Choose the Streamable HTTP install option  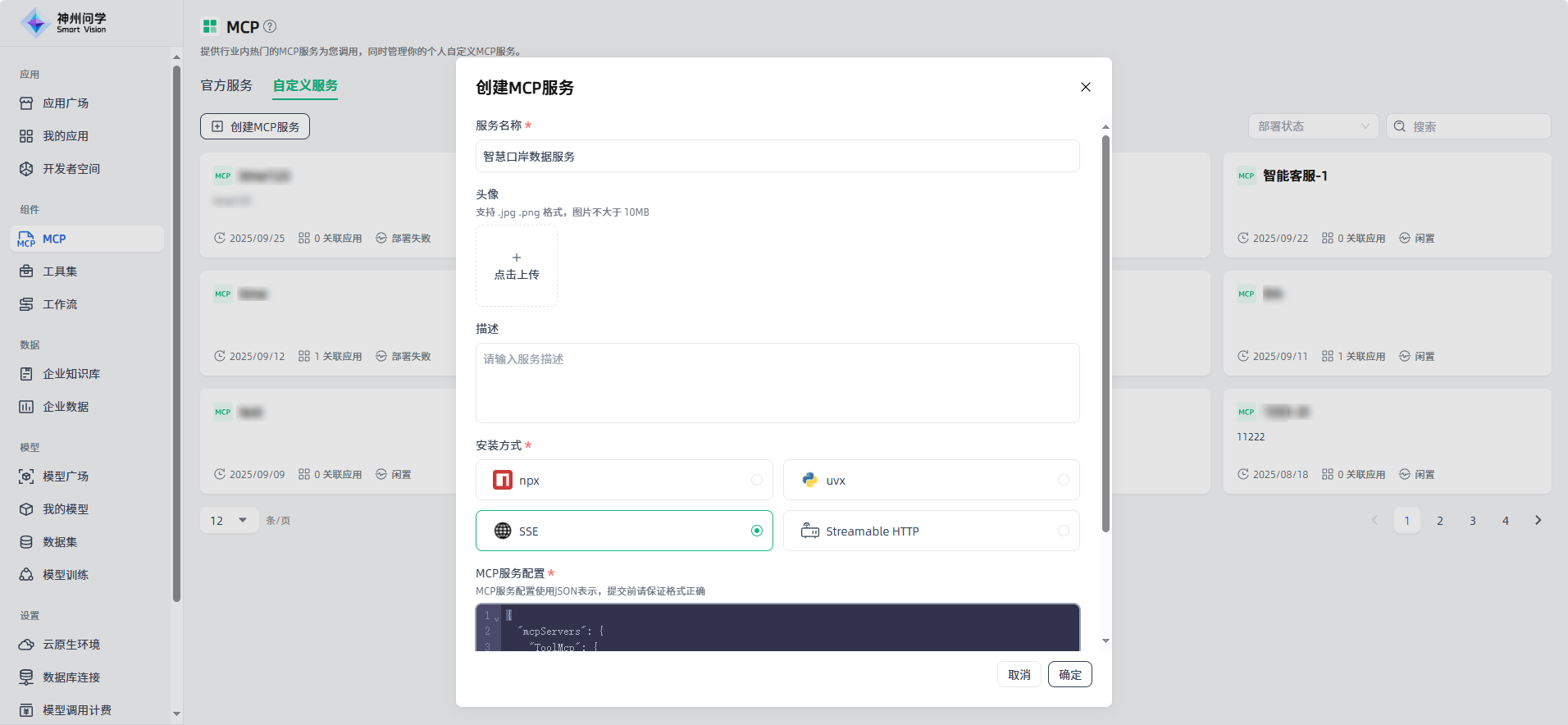931,531
